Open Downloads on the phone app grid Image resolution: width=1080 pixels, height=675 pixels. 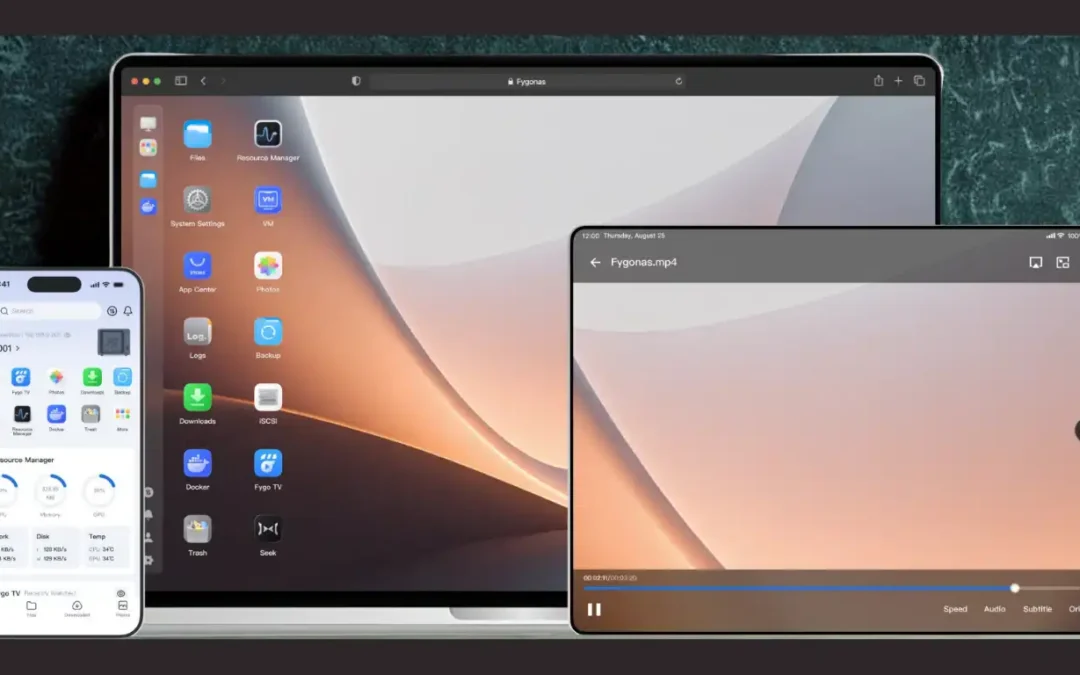pyautogui.click(x=92, y=377)
